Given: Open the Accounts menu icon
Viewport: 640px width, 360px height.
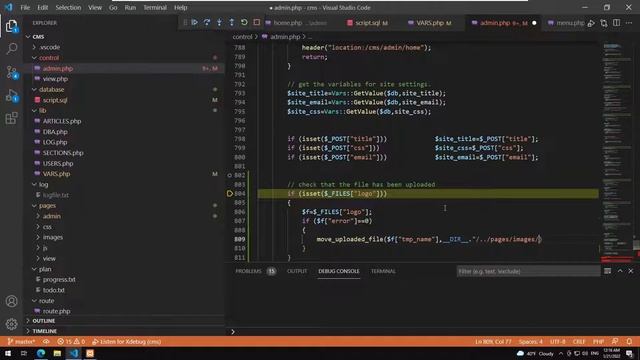Looking at the screenshot, I should coord(11,301).
